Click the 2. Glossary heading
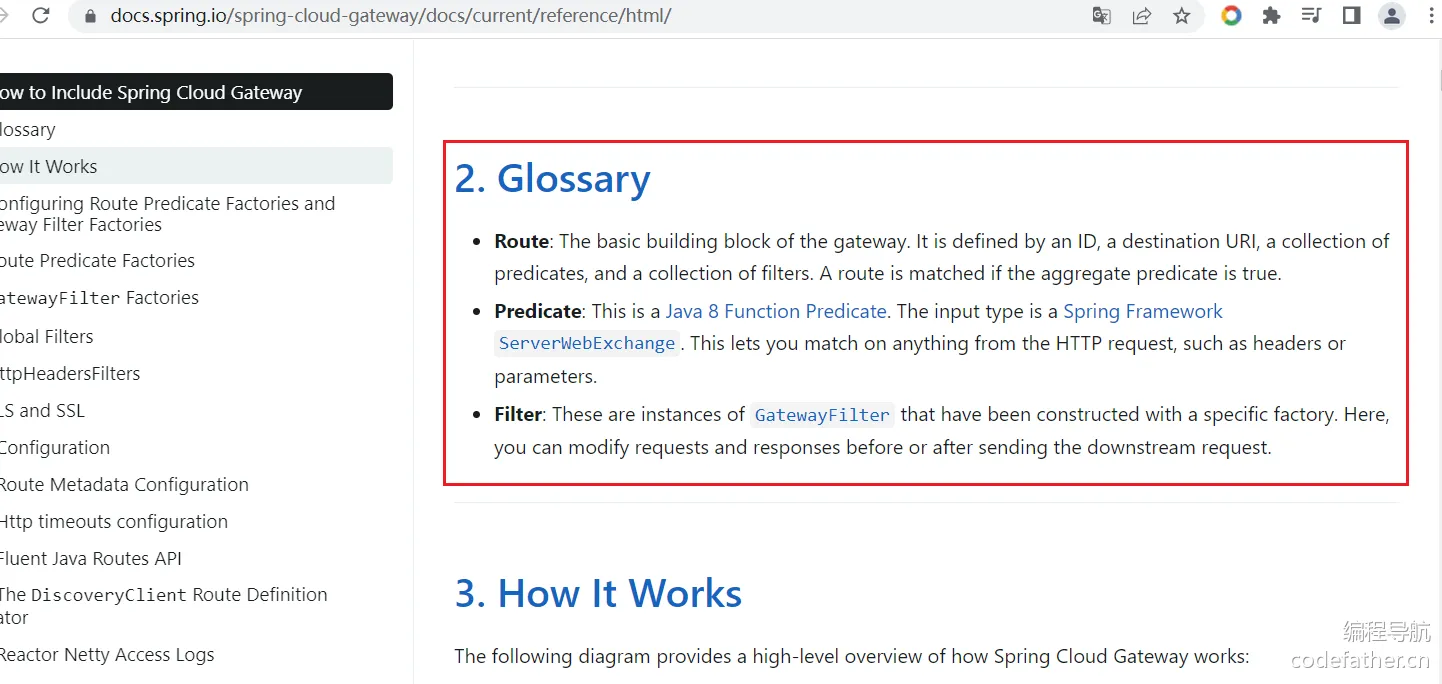Viewport: 1442px width, 684px height. point(553,178)
